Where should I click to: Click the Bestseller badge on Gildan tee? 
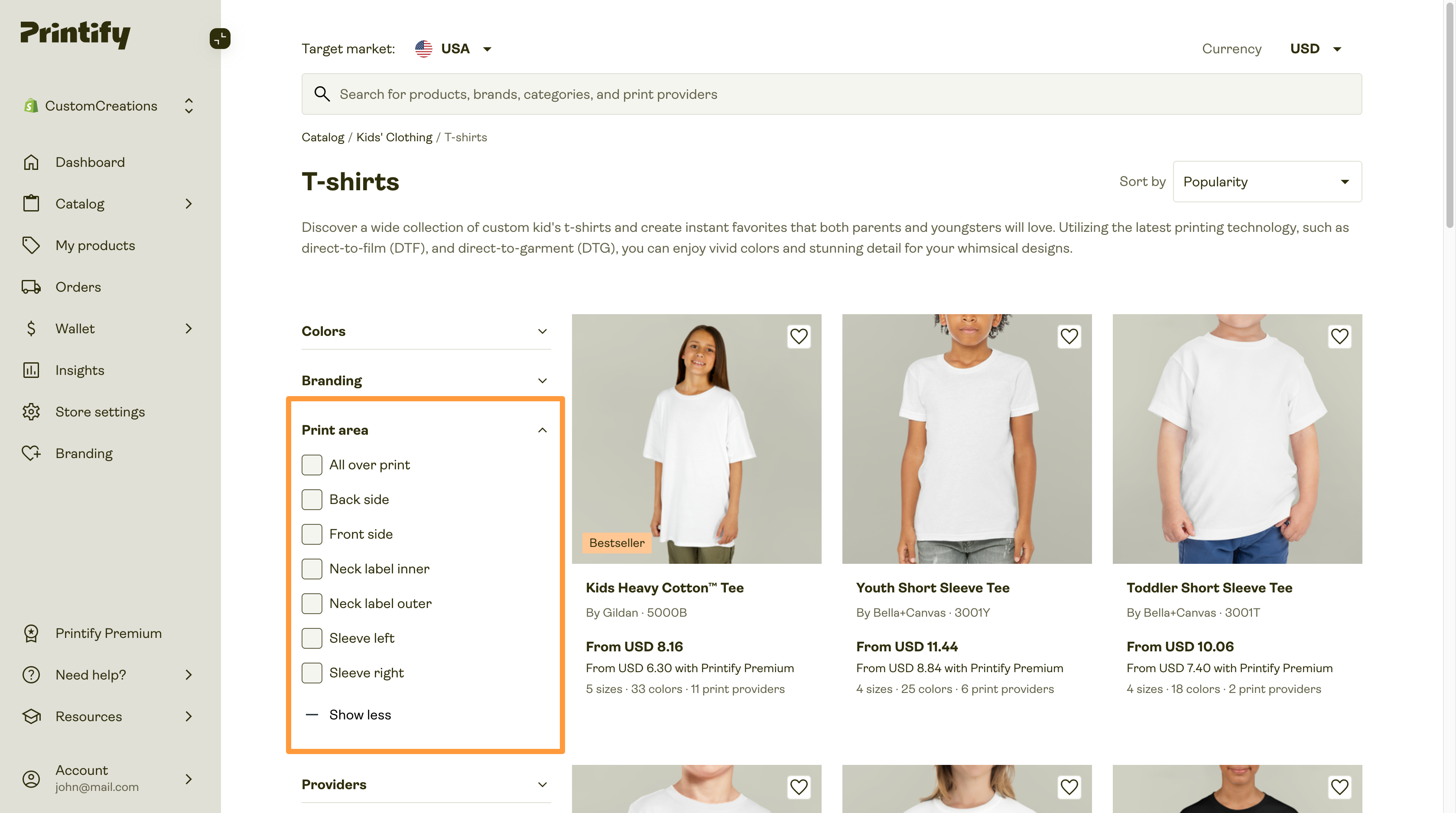click(x=617, y=543)
